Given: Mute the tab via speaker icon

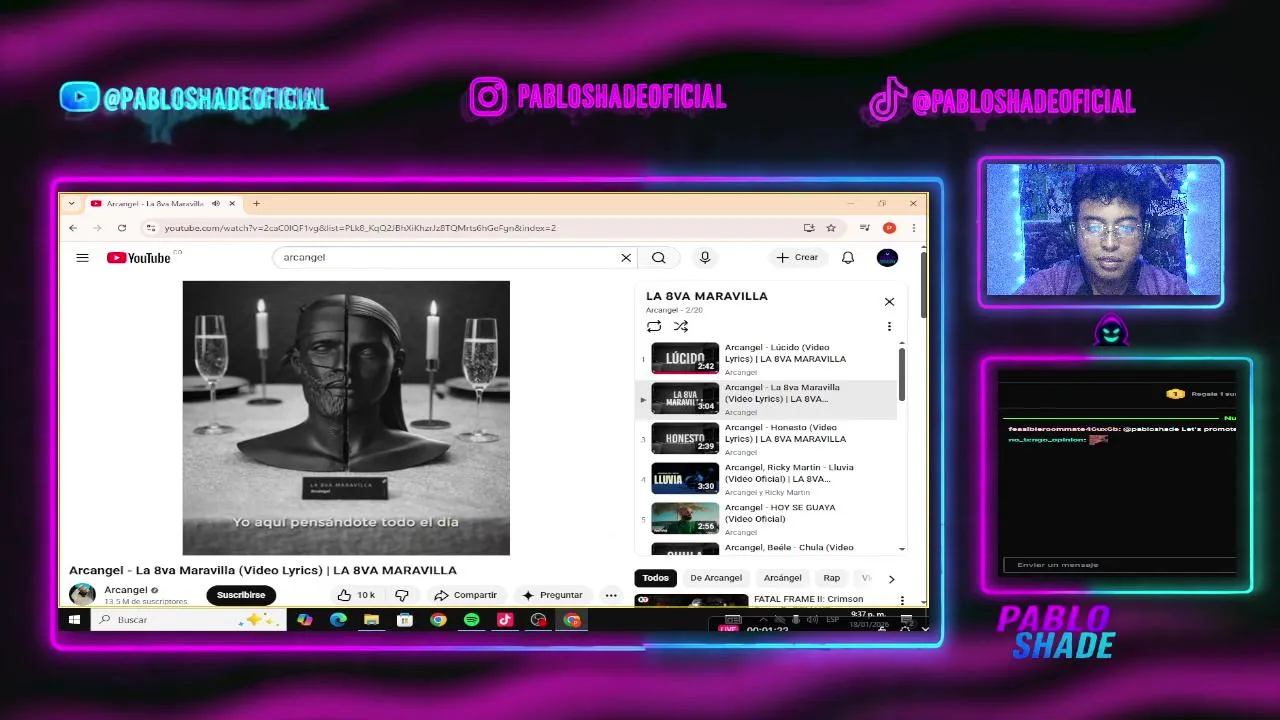Looking at the screenshot, I should pos(216,203).
